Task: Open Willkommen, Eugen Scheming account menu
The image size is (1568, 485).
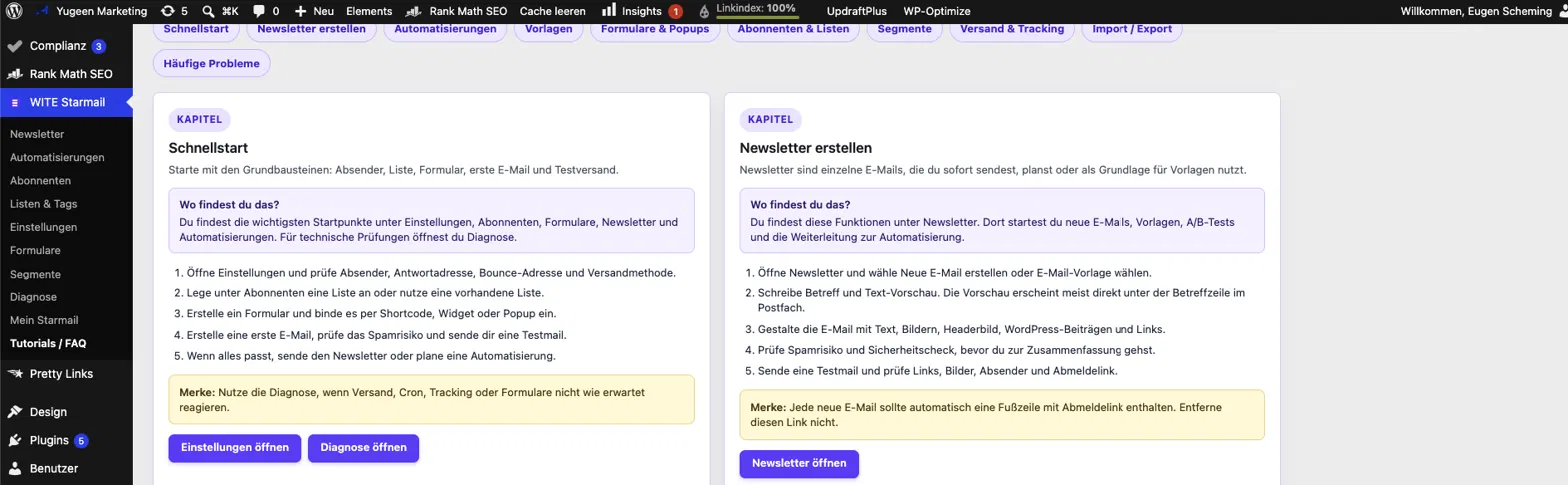Action: 1484,11
